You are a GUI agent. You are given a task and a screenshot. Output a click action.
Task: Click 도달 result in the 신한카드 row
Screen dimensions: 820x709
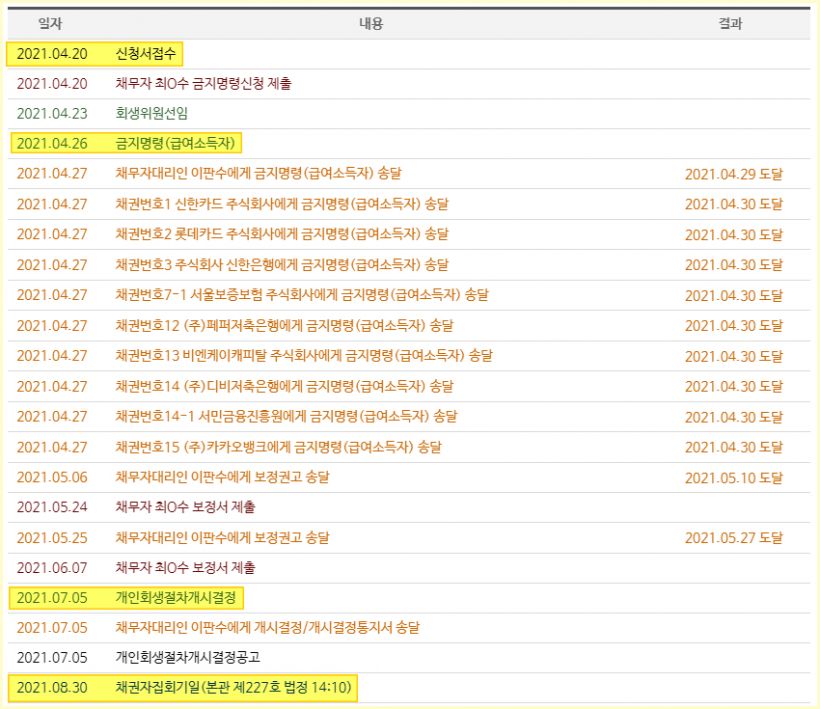coord(734,204)
